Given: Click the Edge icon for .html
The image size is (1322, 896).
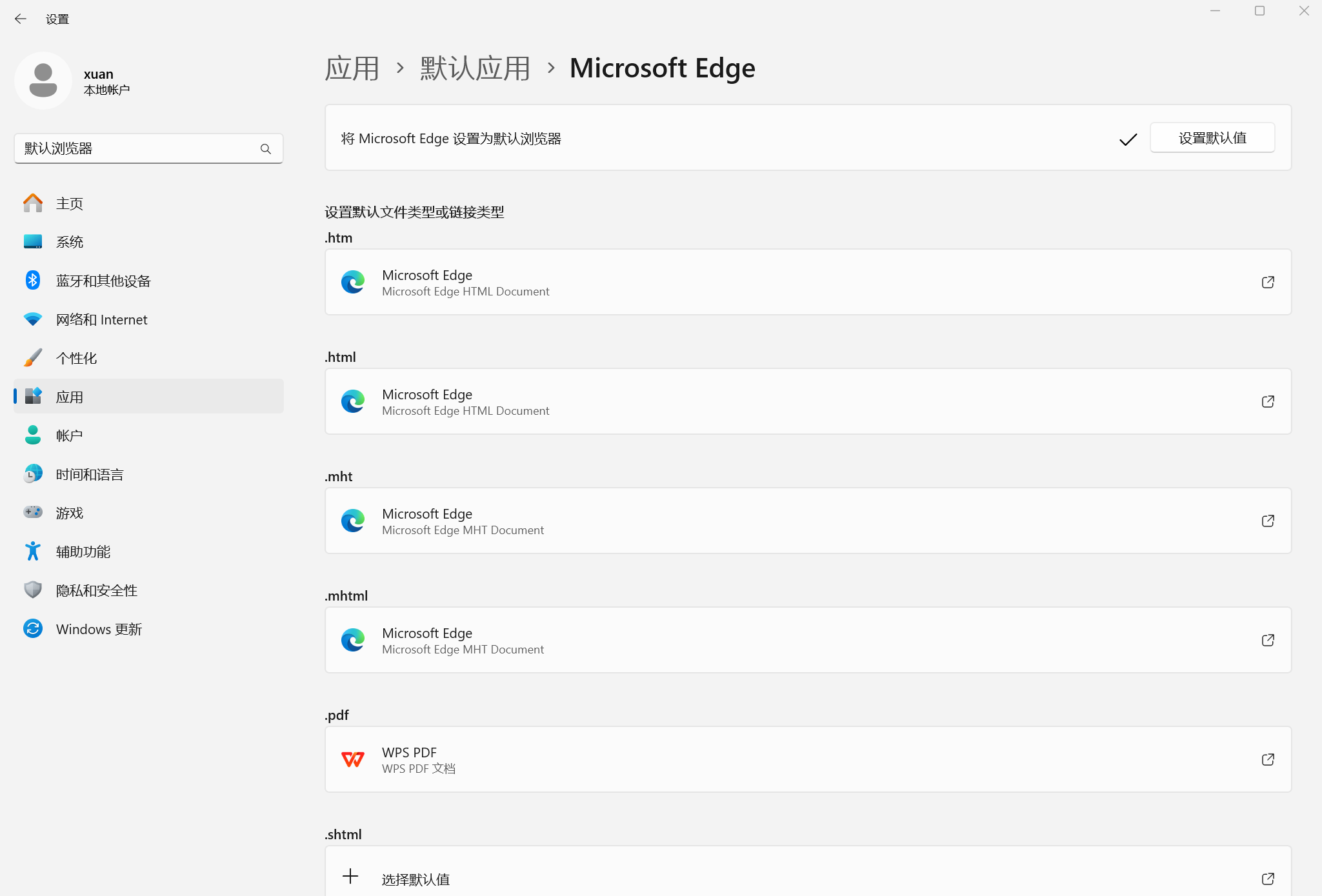Looking at the screenshot, I should click(x=353, y=402).
